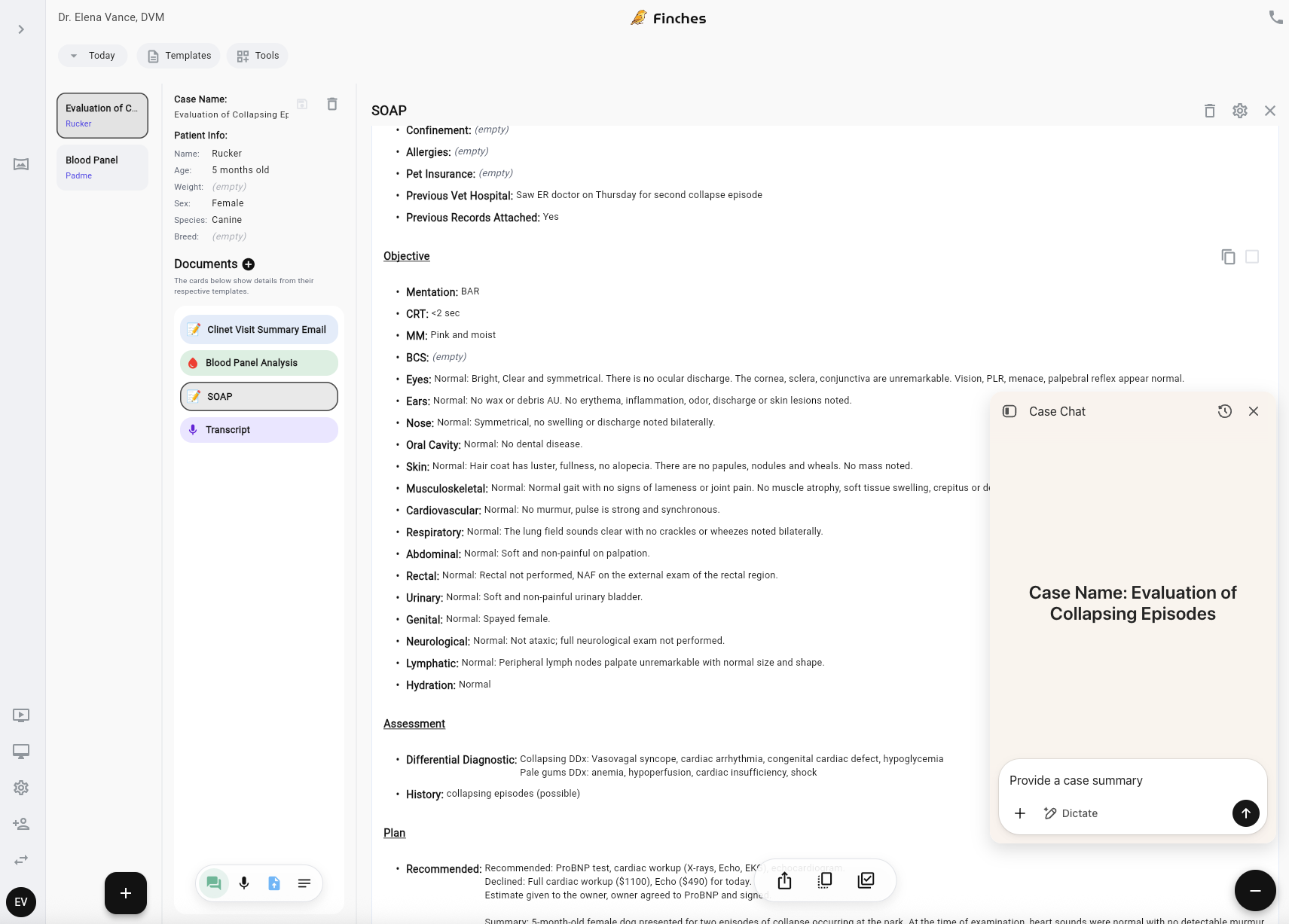The width and height of the screenshot is (1289, 924).
Task: Select the microphone icon to record audio
Action: [x=244, y=883]
